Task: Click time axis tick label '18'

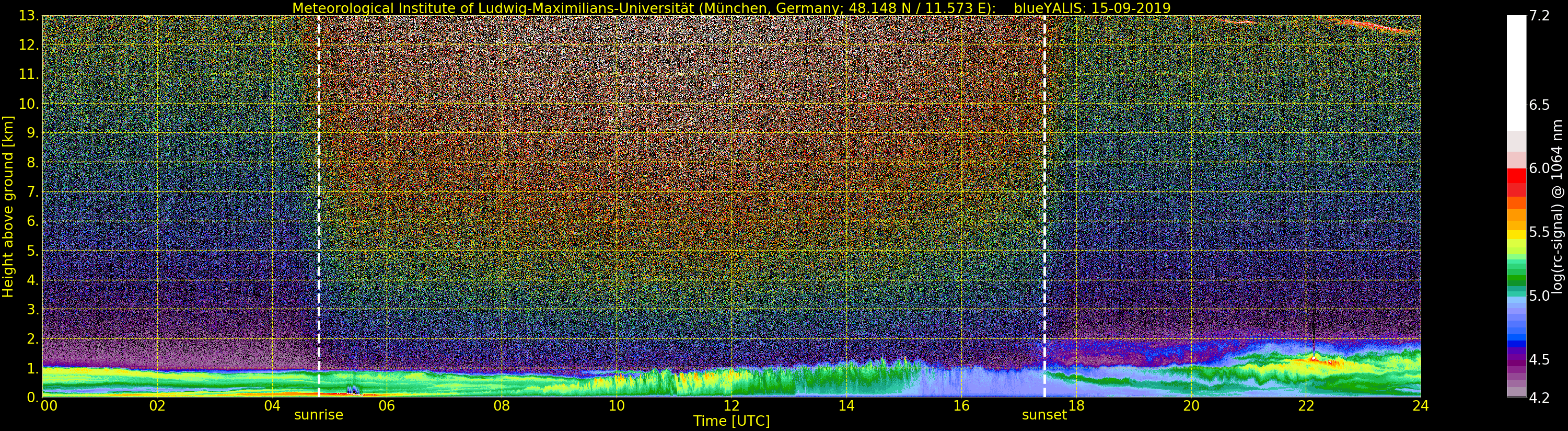Action: point(1076,405)
